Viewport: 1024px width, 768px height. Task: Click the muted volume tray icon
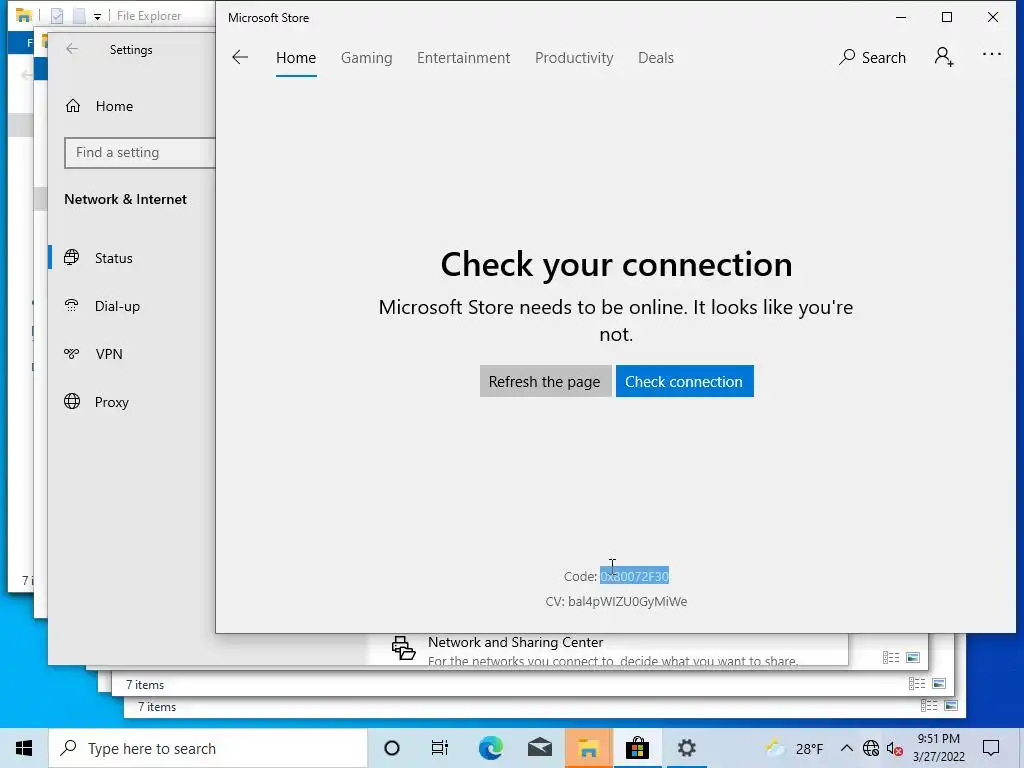click(x=895, y=749)
